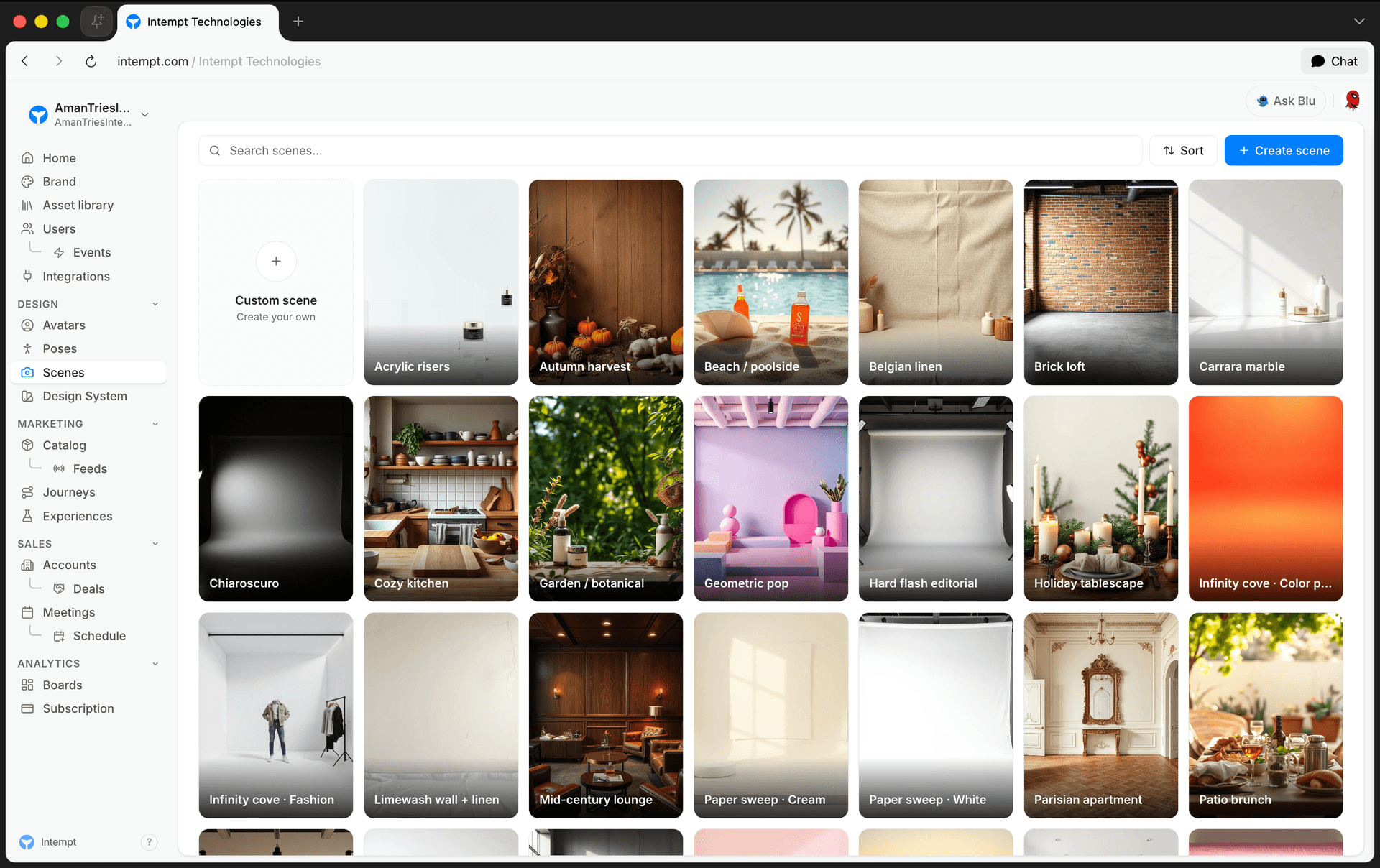Click the Avatars icon
The height and width of the screenshot is (868, 1380).
(27, 325)
